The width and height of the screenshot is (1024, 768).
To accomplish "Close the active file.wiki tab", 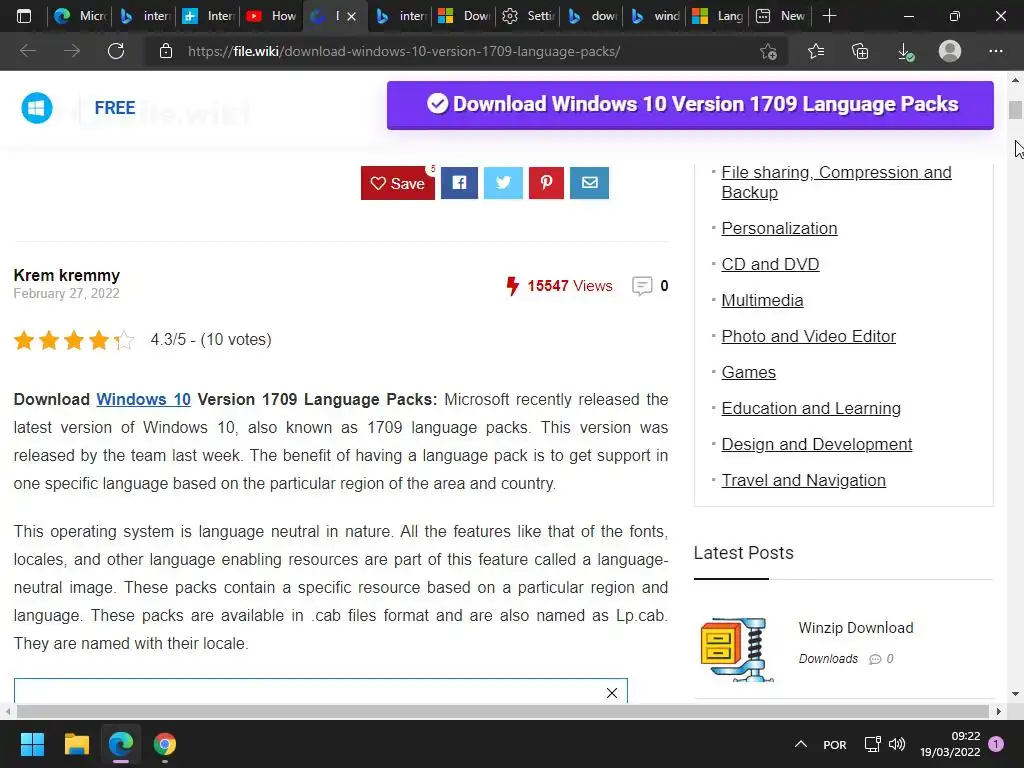I will click(351, 16).
